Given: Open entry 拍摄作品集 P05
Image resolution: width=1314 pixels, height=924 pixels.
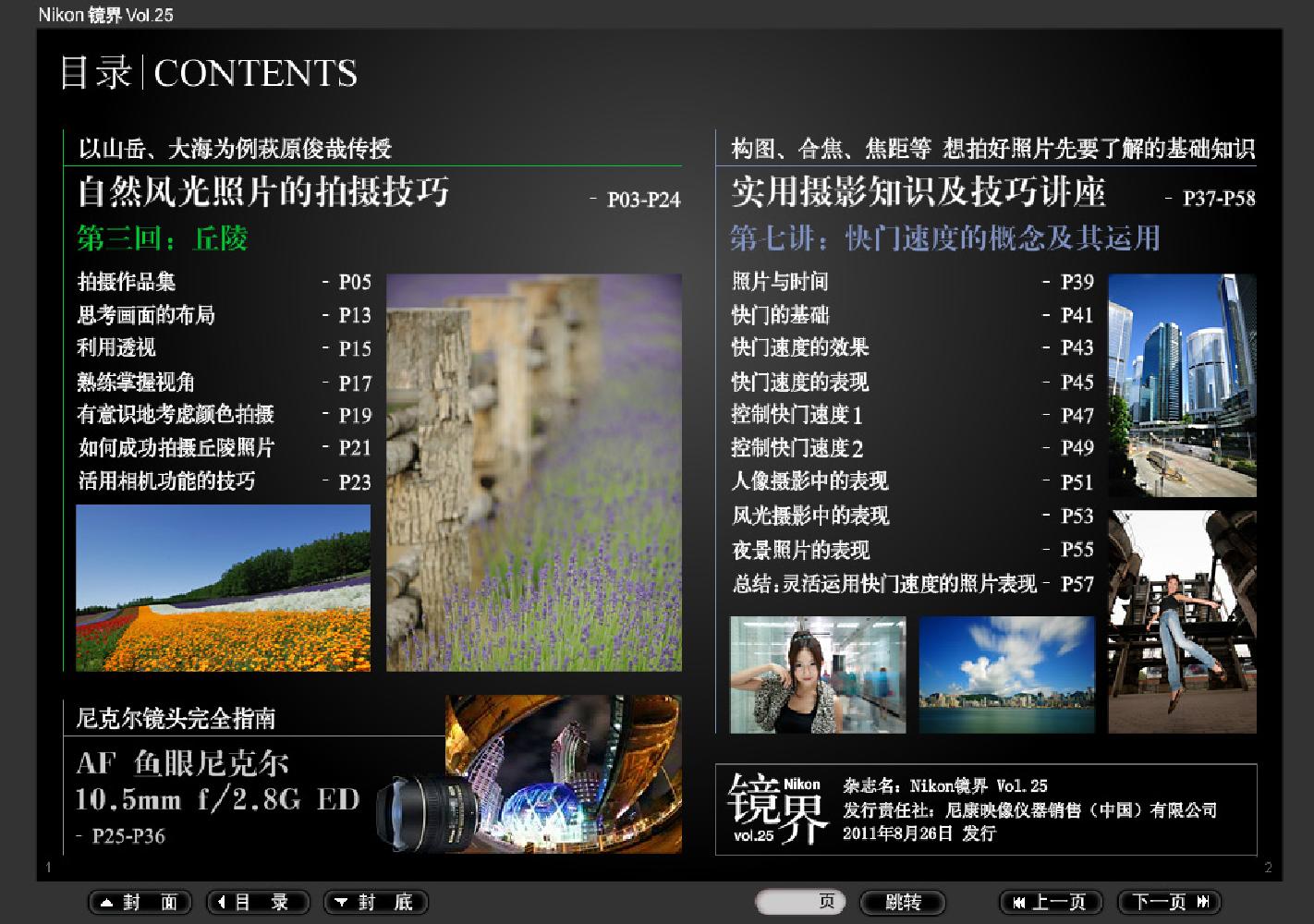Looking at the screenshot, I should (x=224, y=282).
